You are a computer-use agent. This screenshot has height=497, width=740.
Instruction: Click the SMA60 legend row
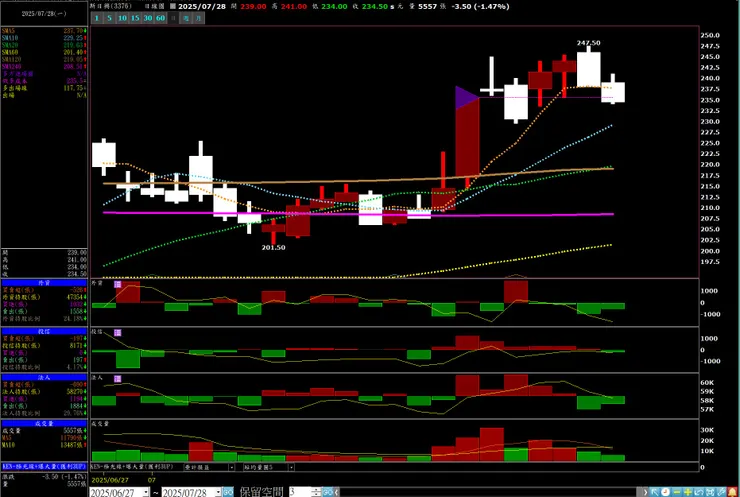click(x=44, y=52)
